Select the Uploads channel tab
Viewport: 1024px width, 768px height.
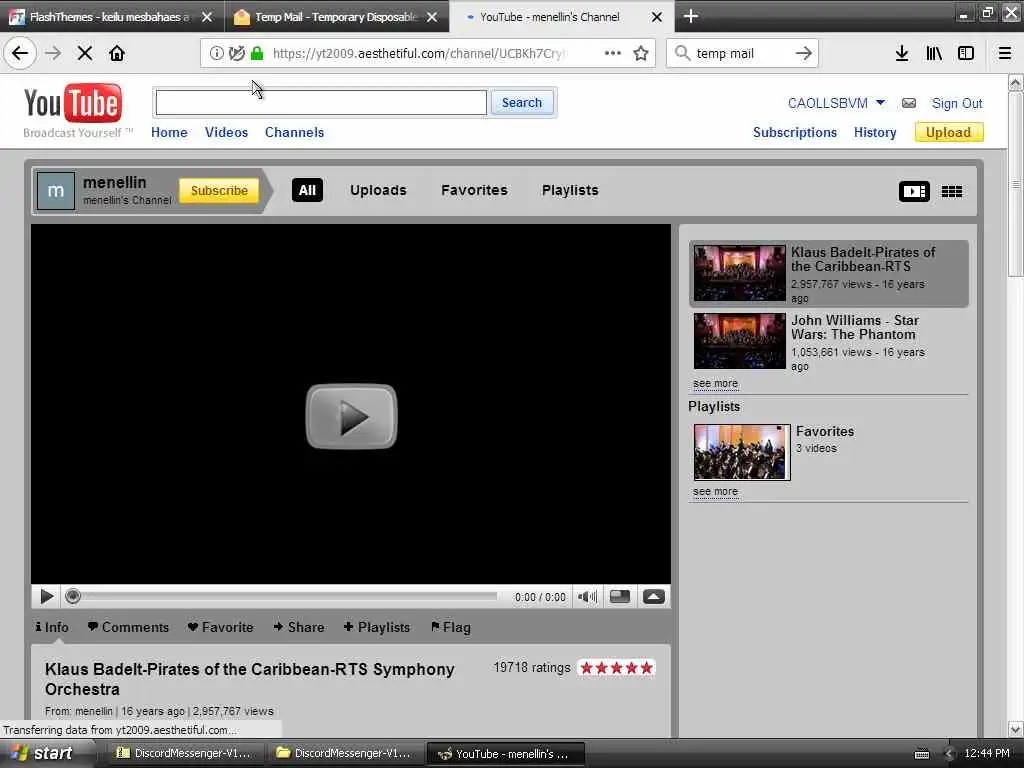(x=378, y=190)
